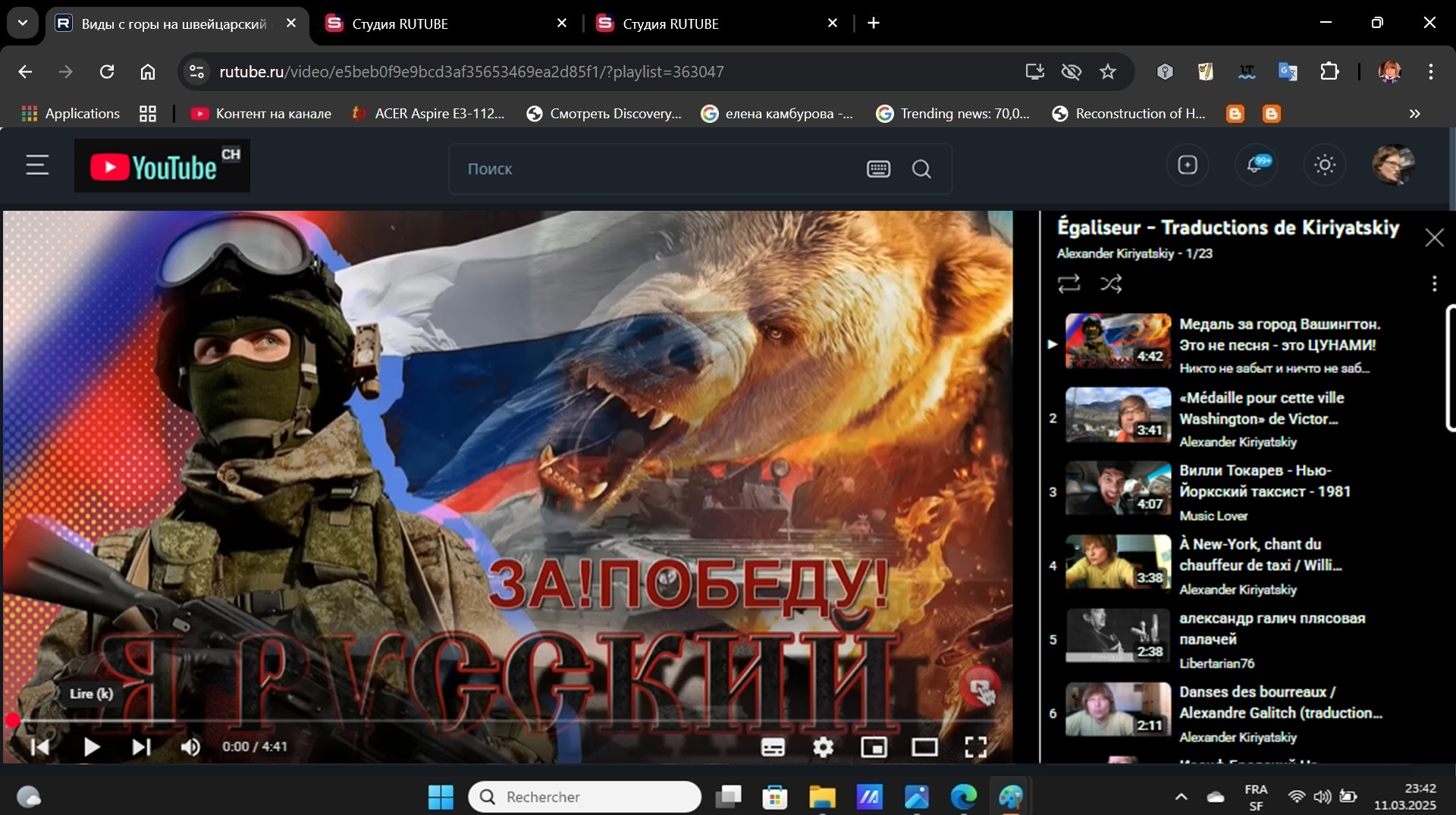Enter fullscreen mode
This screenshot has width=1456, height=815.
pyautogui.click(x=975, y=748)
